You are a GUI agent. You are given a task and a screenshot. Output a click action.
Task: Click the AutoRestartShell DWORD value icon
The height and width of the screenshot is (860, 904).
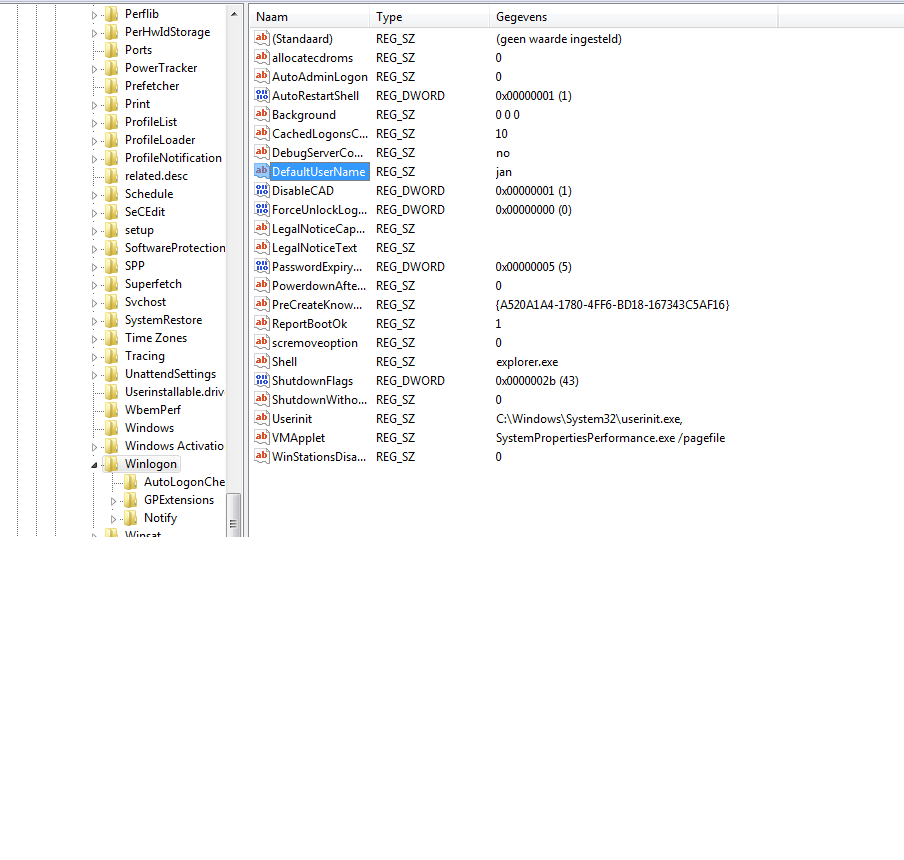pyautogui.click(x=262, y=96)
